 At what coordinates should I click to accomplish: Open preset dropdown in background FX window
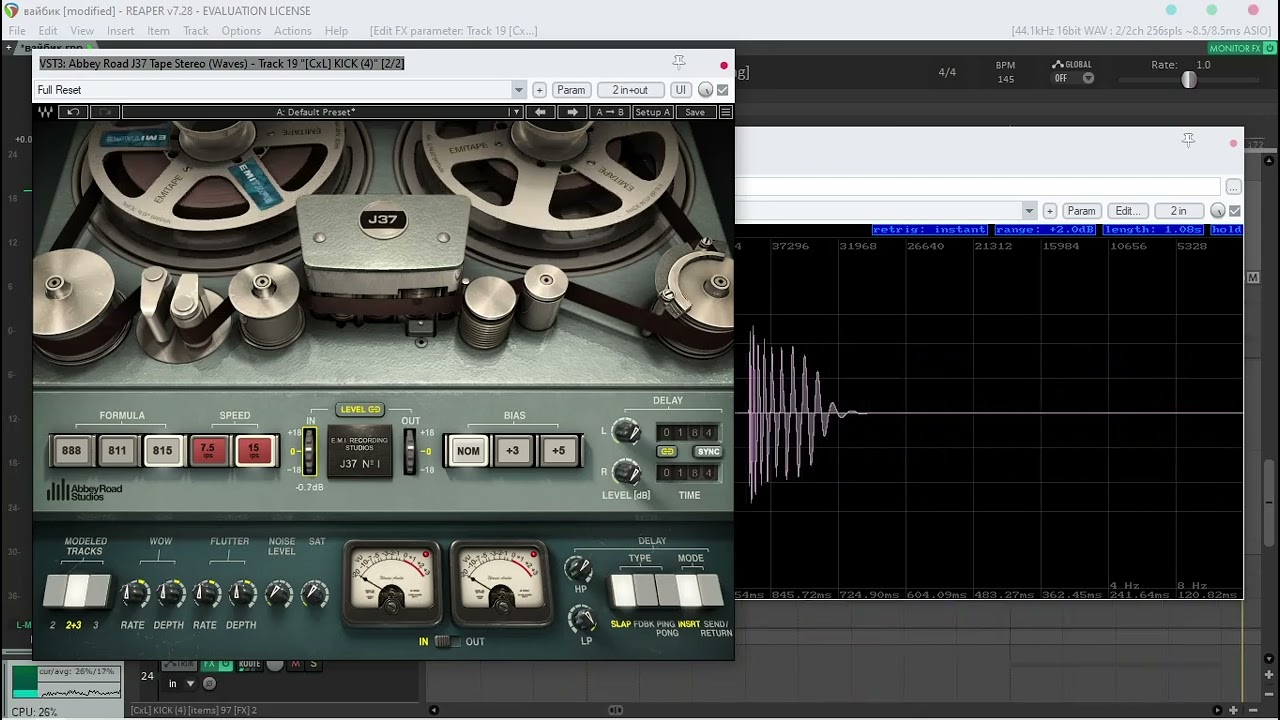[1028, 211]
